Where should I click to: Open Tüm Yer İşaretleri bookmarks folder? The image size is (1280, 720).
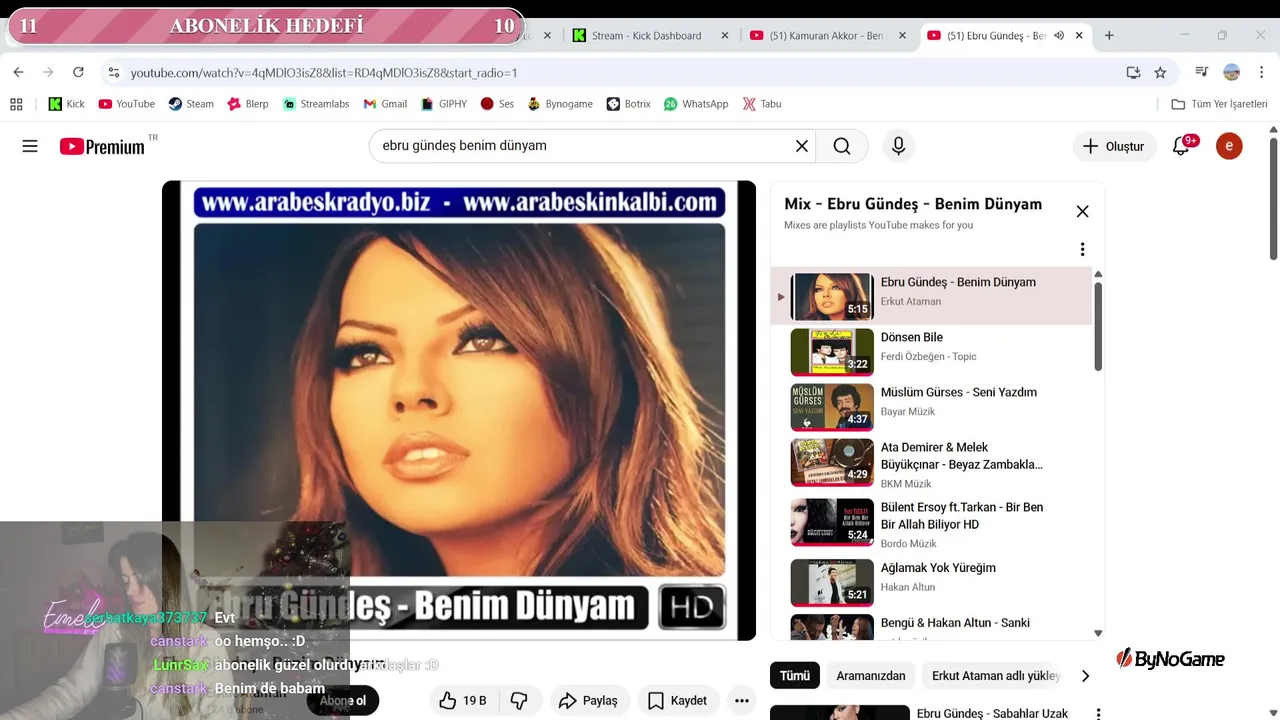point(1219,104)
